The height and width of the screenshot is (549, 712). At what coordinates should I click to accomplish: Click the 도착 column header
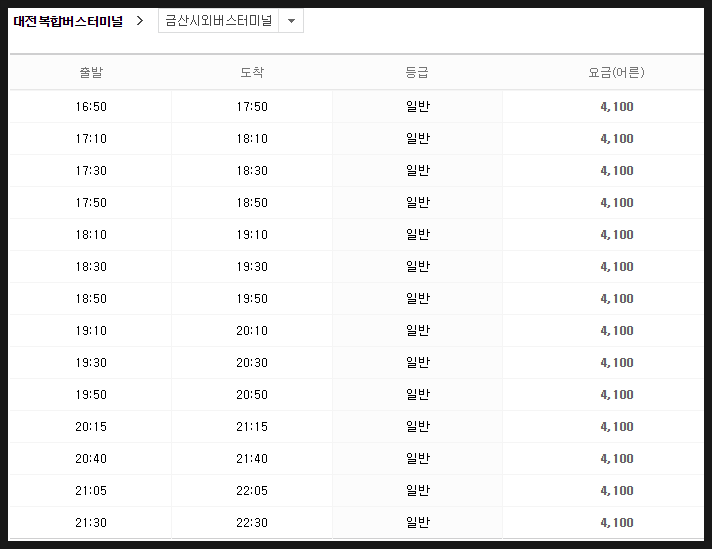252,72
